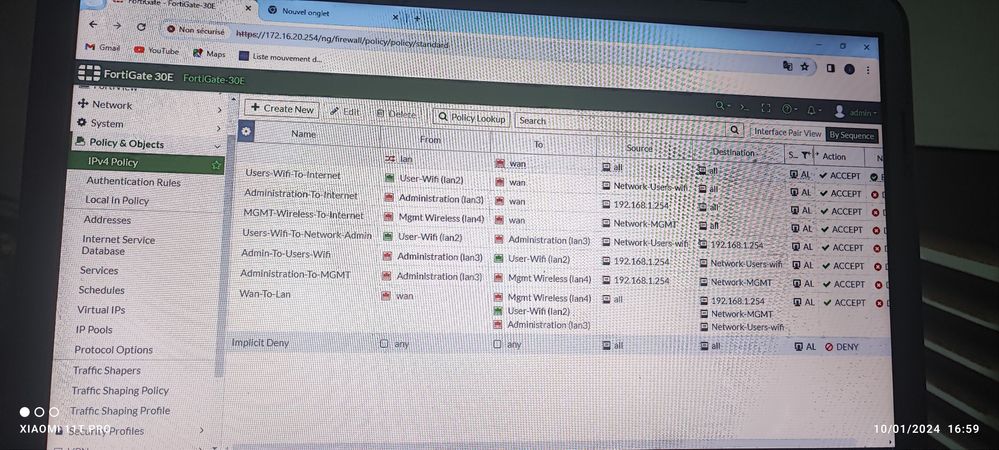Viewport: 999px width, 450px height.
Task: Select the Administration-To-Internet policy
Action: click(x=301, y=194)
